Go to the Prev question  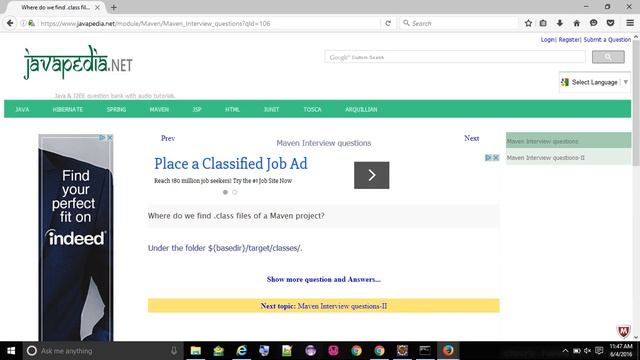pos(168,138)
